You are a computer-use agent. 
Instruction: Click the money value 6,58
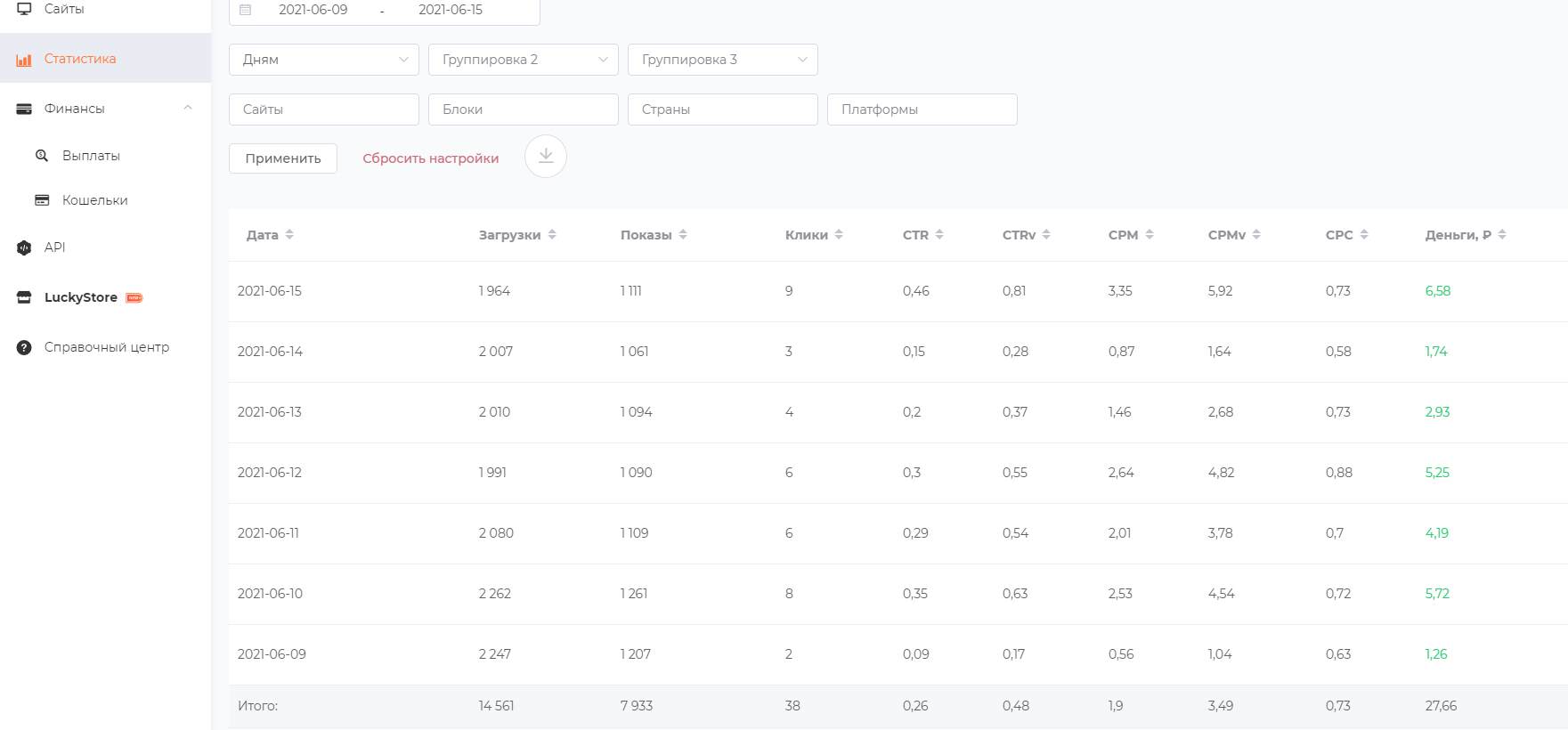[x=1438, y=291]
